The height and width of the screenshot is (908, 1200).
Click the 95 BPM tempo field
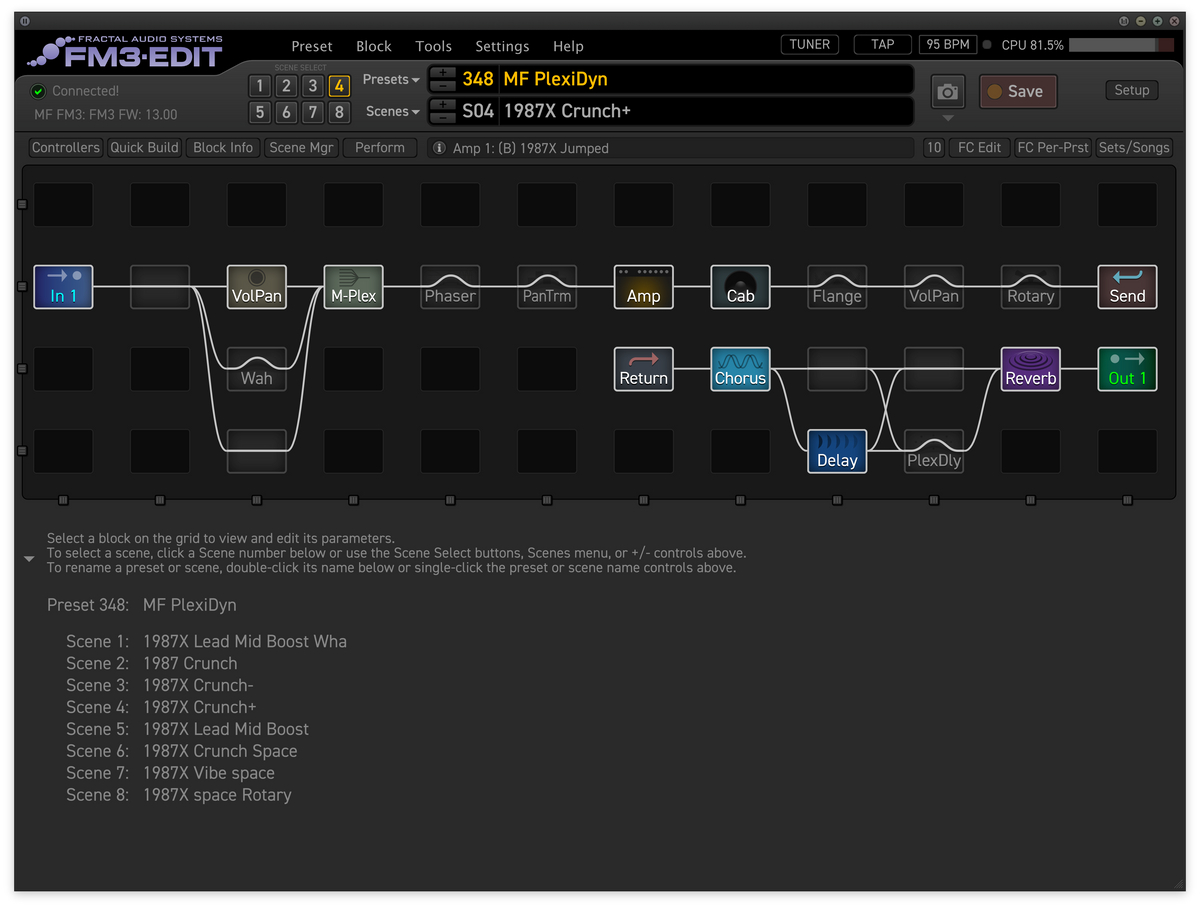[x=948, y=44]
